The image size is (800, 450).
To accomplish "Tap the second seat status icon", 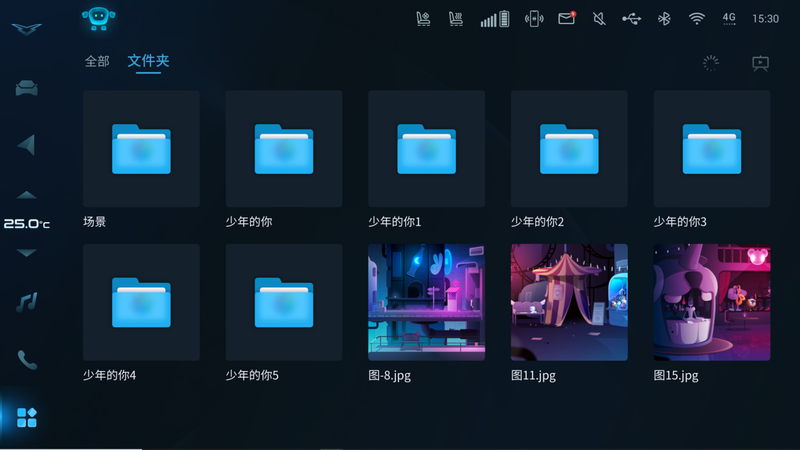I will click(x=456, y=19).
